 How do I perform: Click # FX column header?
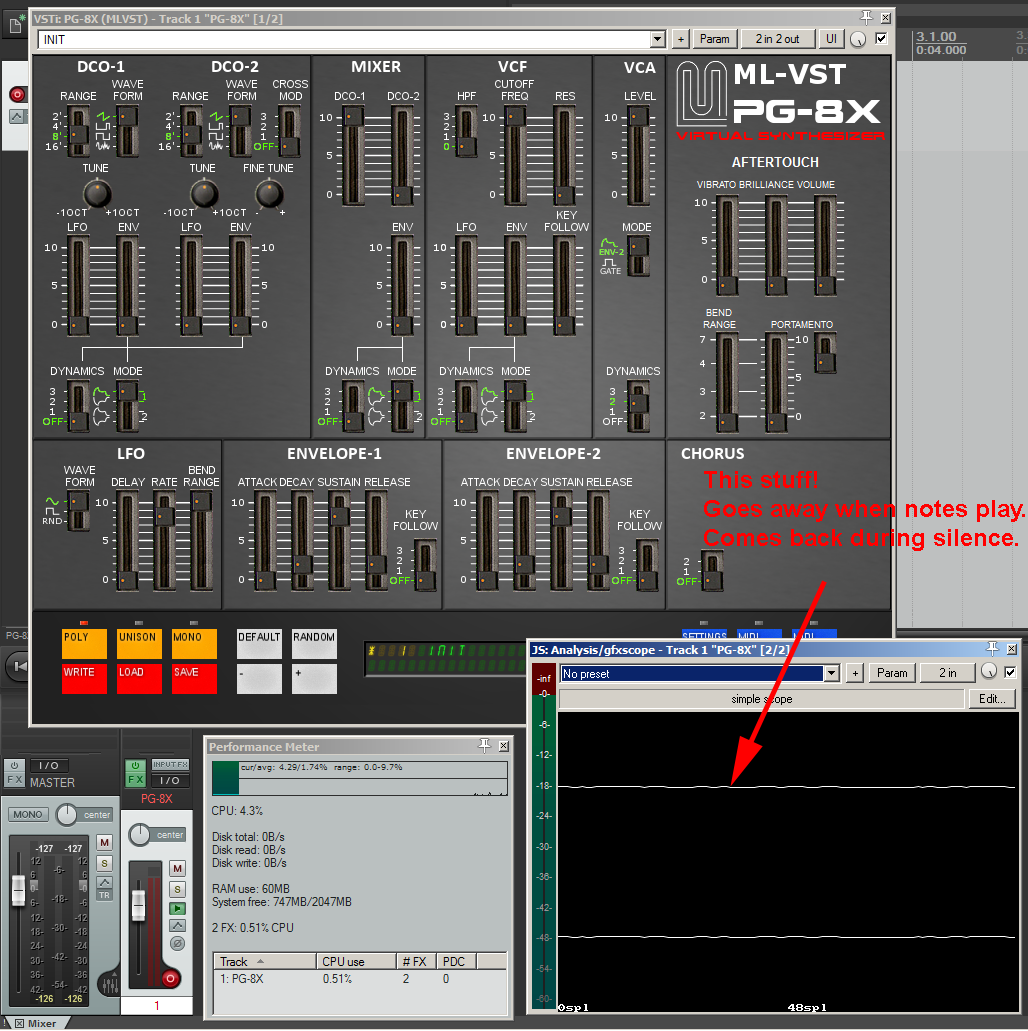[415, 961]
